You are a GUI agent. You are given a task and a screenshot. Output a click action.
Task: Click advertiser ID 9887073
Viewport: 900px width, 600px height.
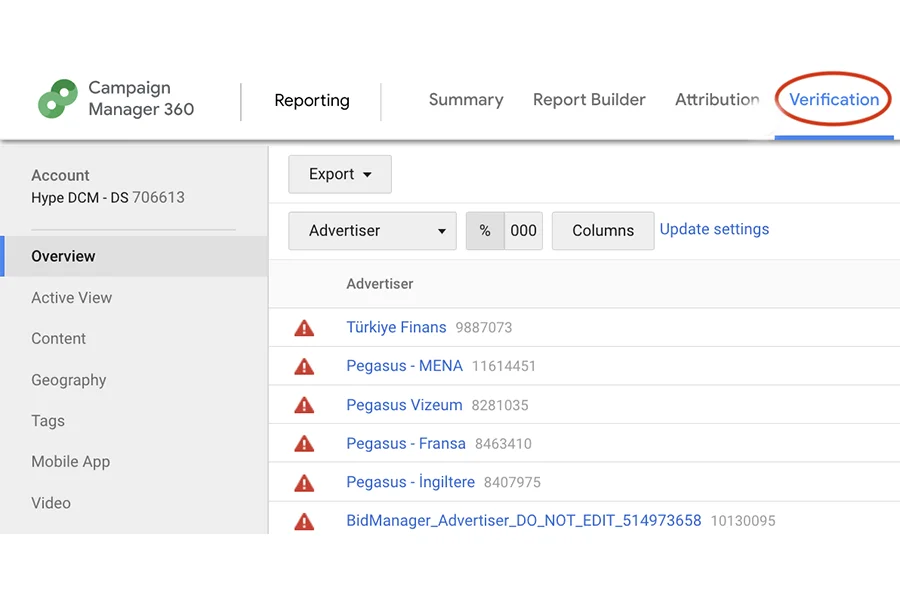484,328
